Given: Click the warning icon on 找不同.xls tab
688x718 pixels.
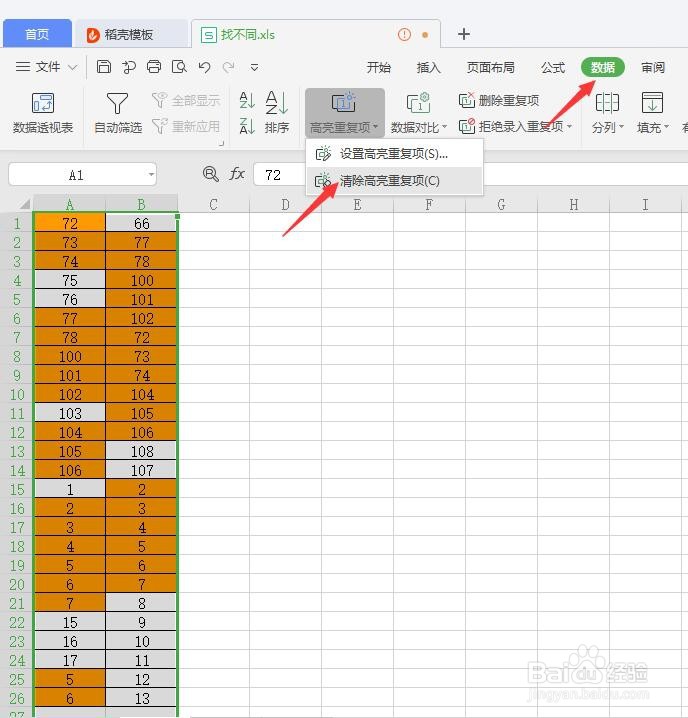Looking at the screenshot, I should (404, 34).
